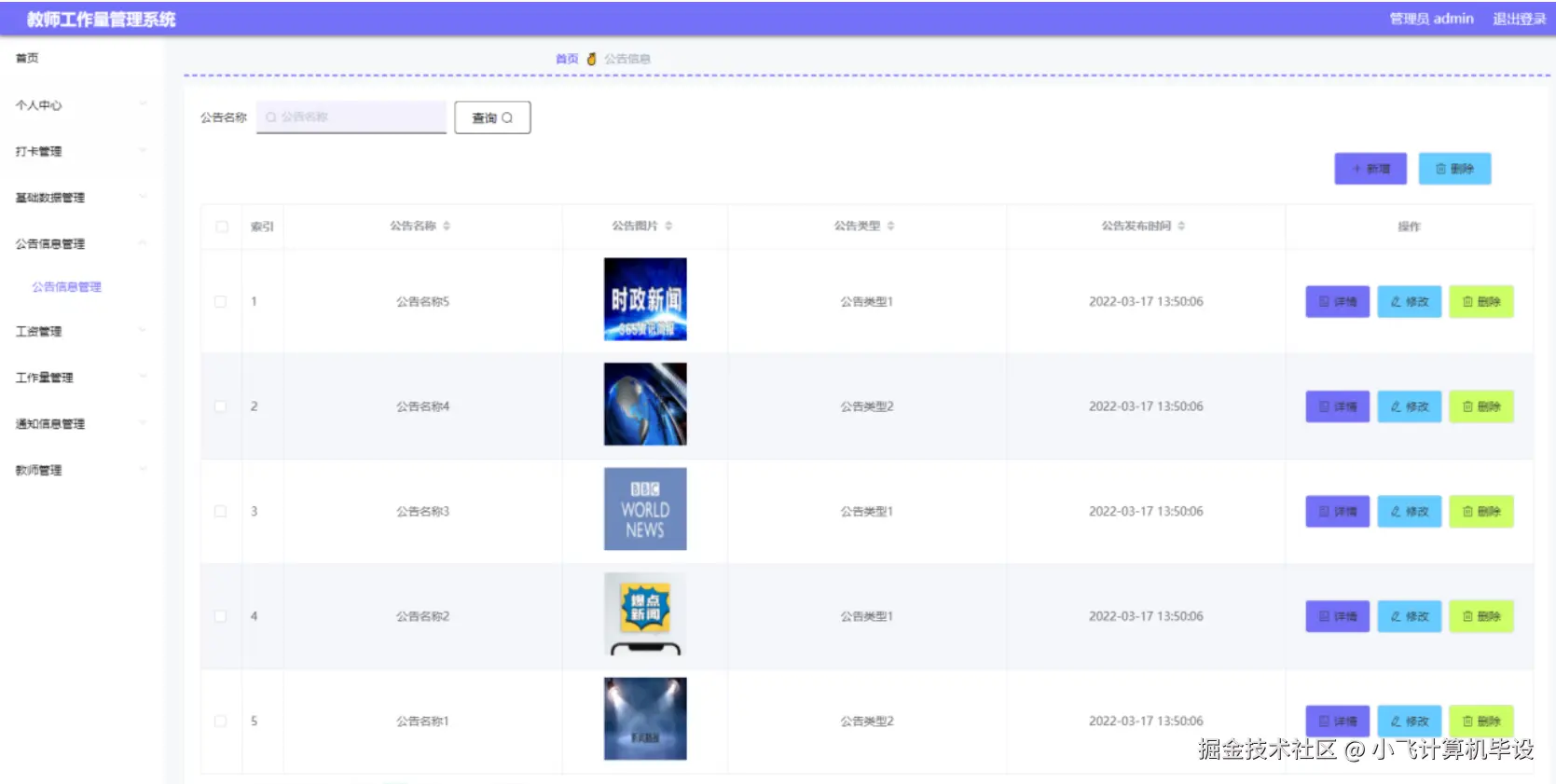This screenshot has height=784, width=1556.
Task: Expand the 个人中心 sidebar menu
Action: (82, 105)
